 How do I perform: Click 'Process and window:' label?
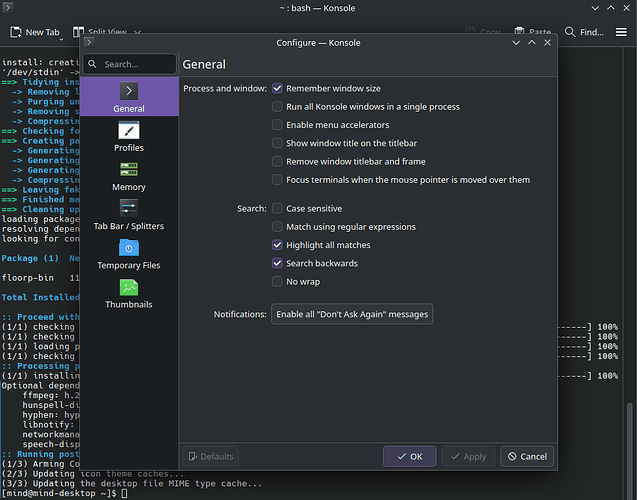[x=225, y=88]
